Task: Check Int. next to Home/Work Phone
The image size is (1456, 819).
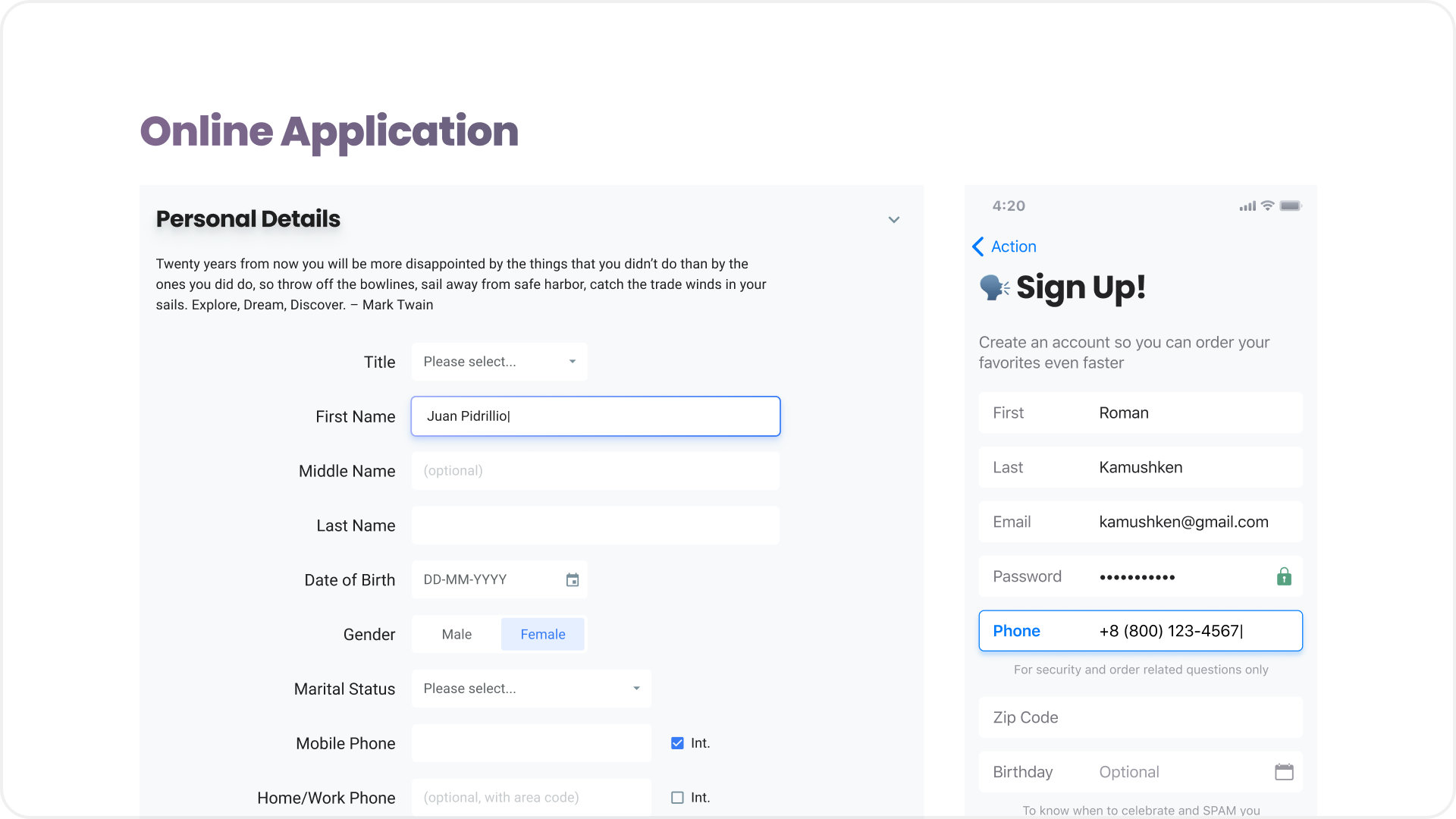Action: [x=676, y=797]
